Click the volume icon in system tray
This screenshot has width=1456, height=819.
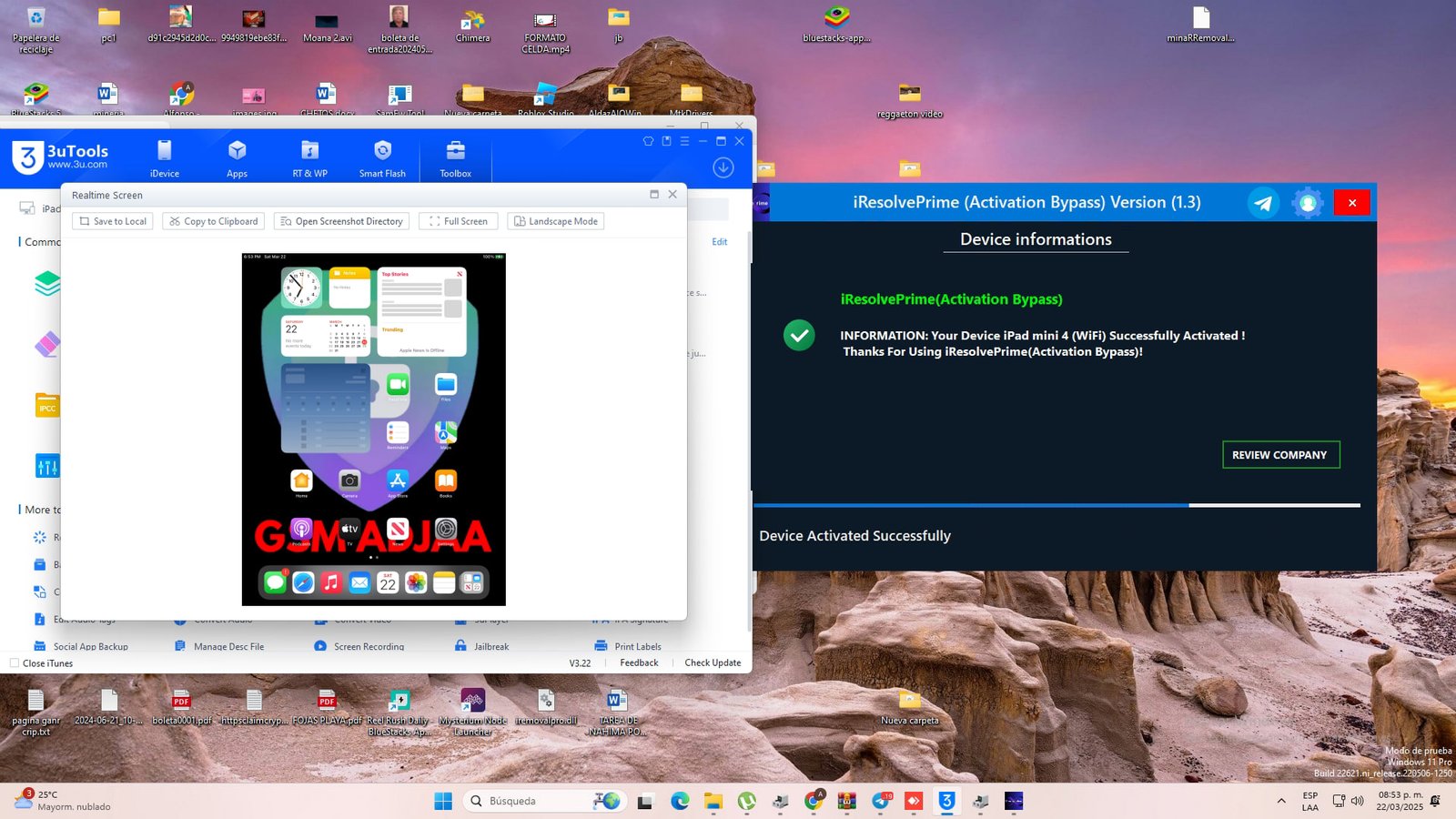pyautogui.click(x=1358, y=801)
